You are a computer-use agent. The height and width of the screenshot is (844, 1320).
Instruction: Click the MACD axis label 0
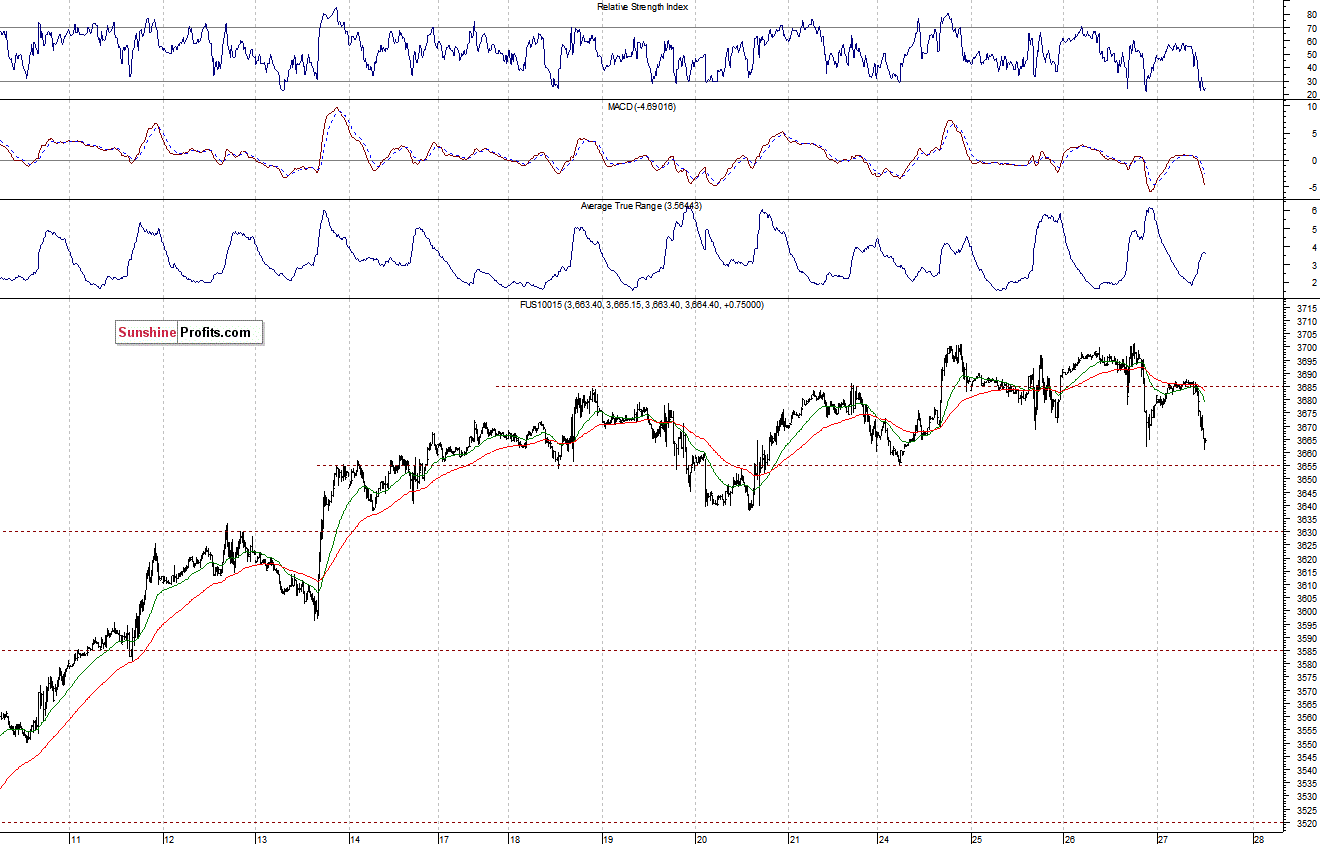1313,160
